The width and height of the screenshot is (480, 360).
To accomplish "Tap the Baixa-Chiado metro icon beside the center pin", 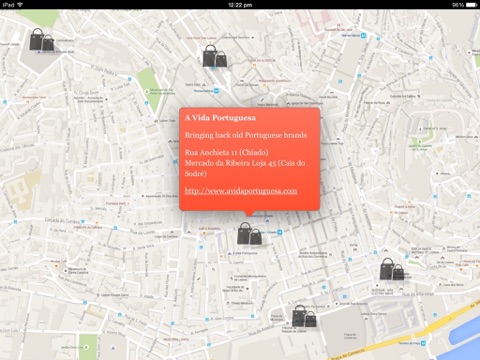I will [279, 232].
